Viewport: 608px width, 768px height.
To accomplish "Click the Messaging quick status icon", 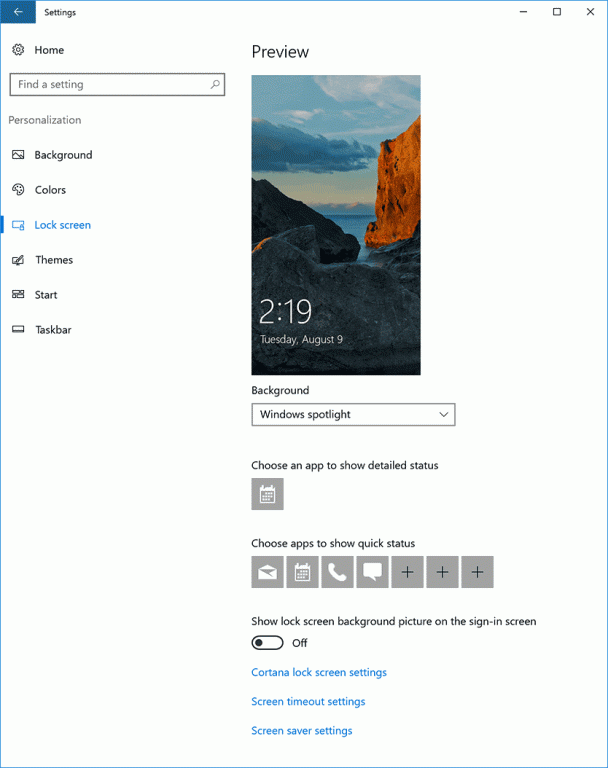I will tap(372, 572).
